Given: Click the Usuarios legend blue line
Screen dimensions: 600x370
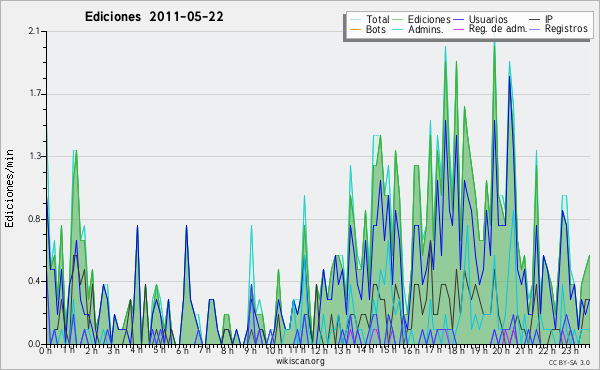Looking at the screenshot, I should point(458,20).
